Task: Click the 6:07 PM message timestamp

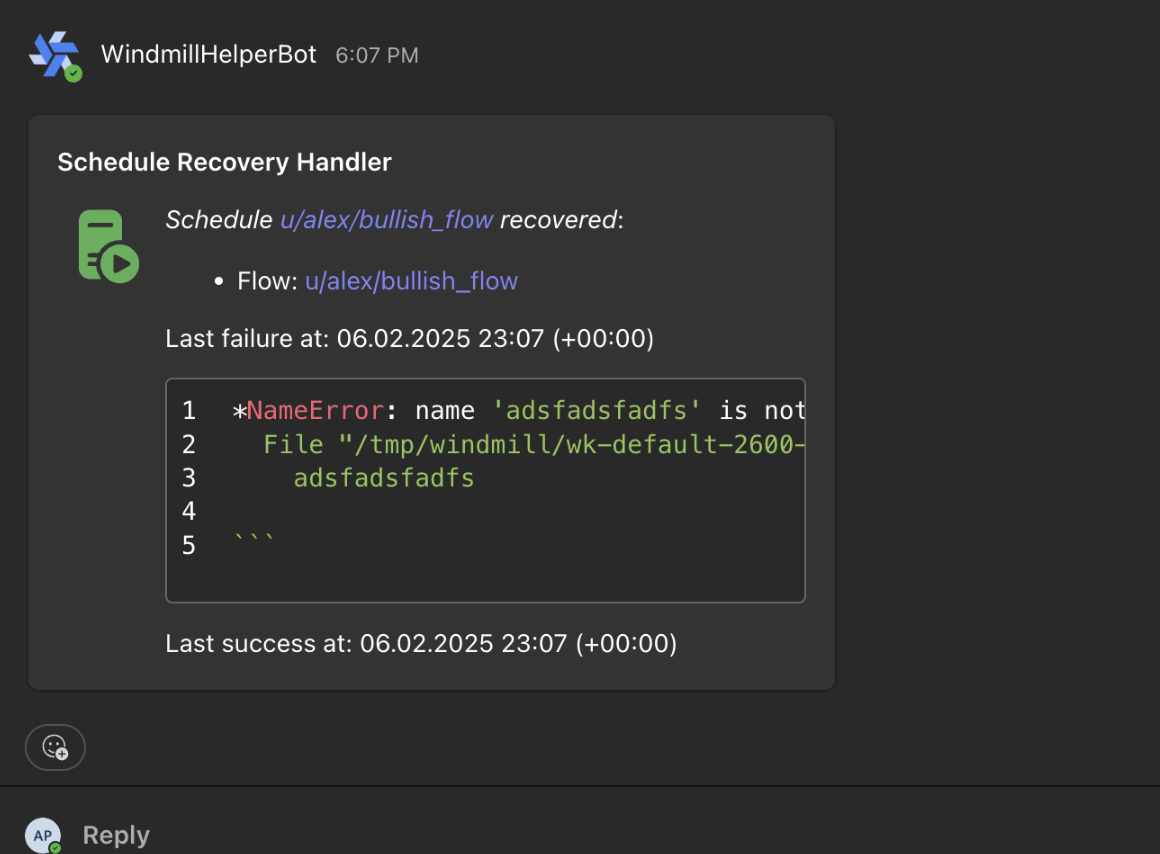Action: click(376, 56)
